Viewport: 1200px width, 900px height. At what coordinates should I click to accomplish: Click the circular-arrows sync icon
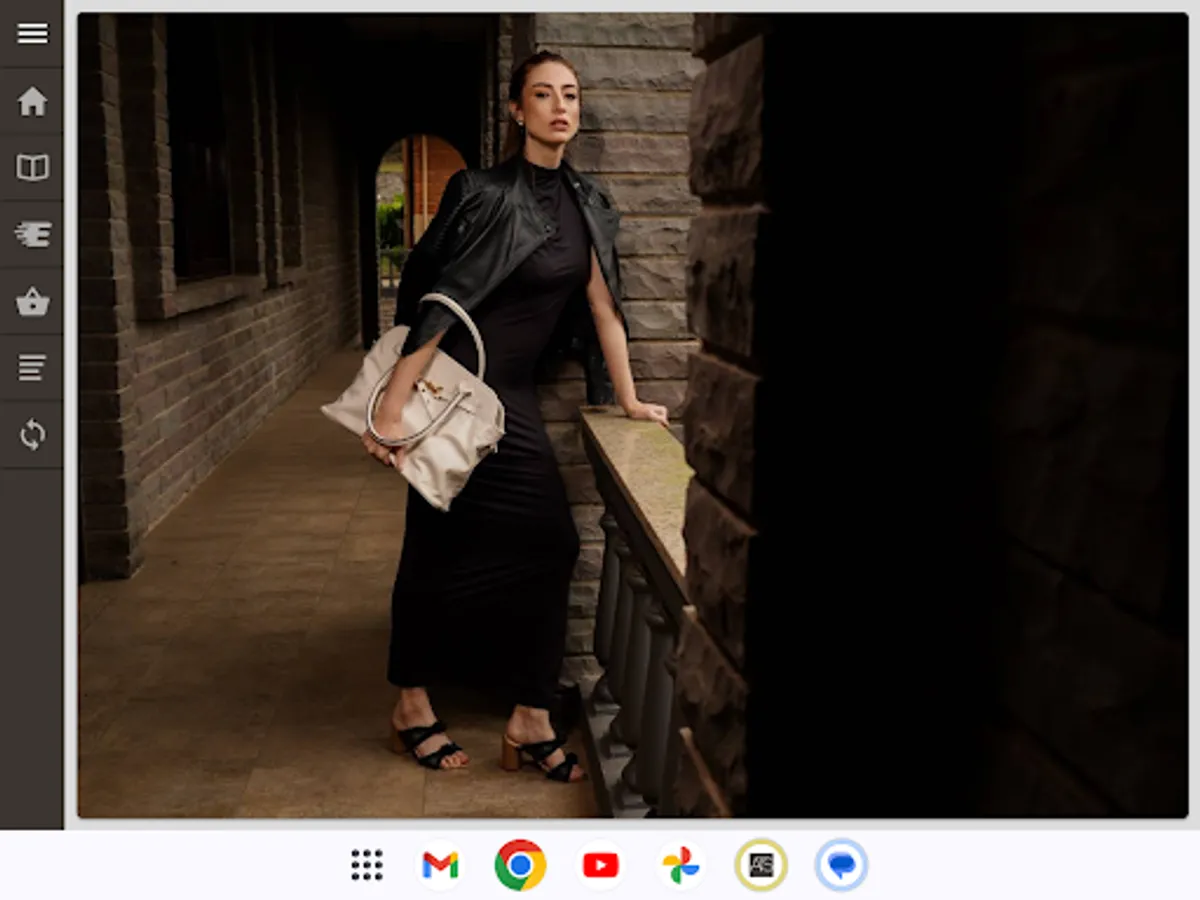click(32, 435)
